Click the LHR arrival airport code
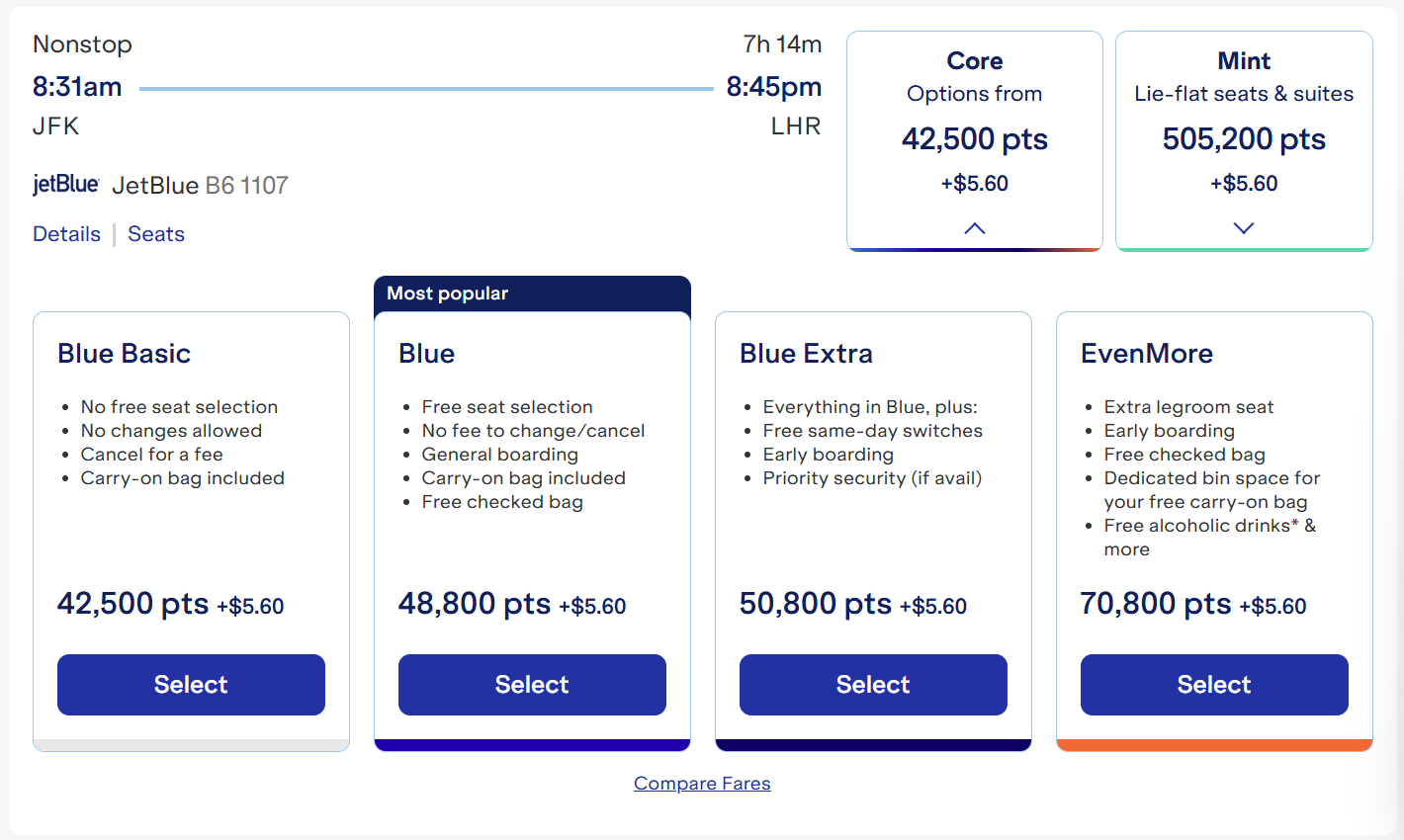Image resolution: width=1404 pixels, height=840 pixels. click(x=796, y=126)
